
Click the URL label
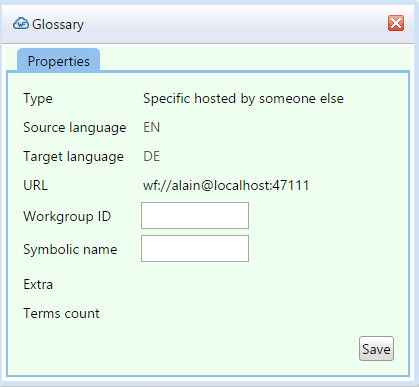click(35, 185)
